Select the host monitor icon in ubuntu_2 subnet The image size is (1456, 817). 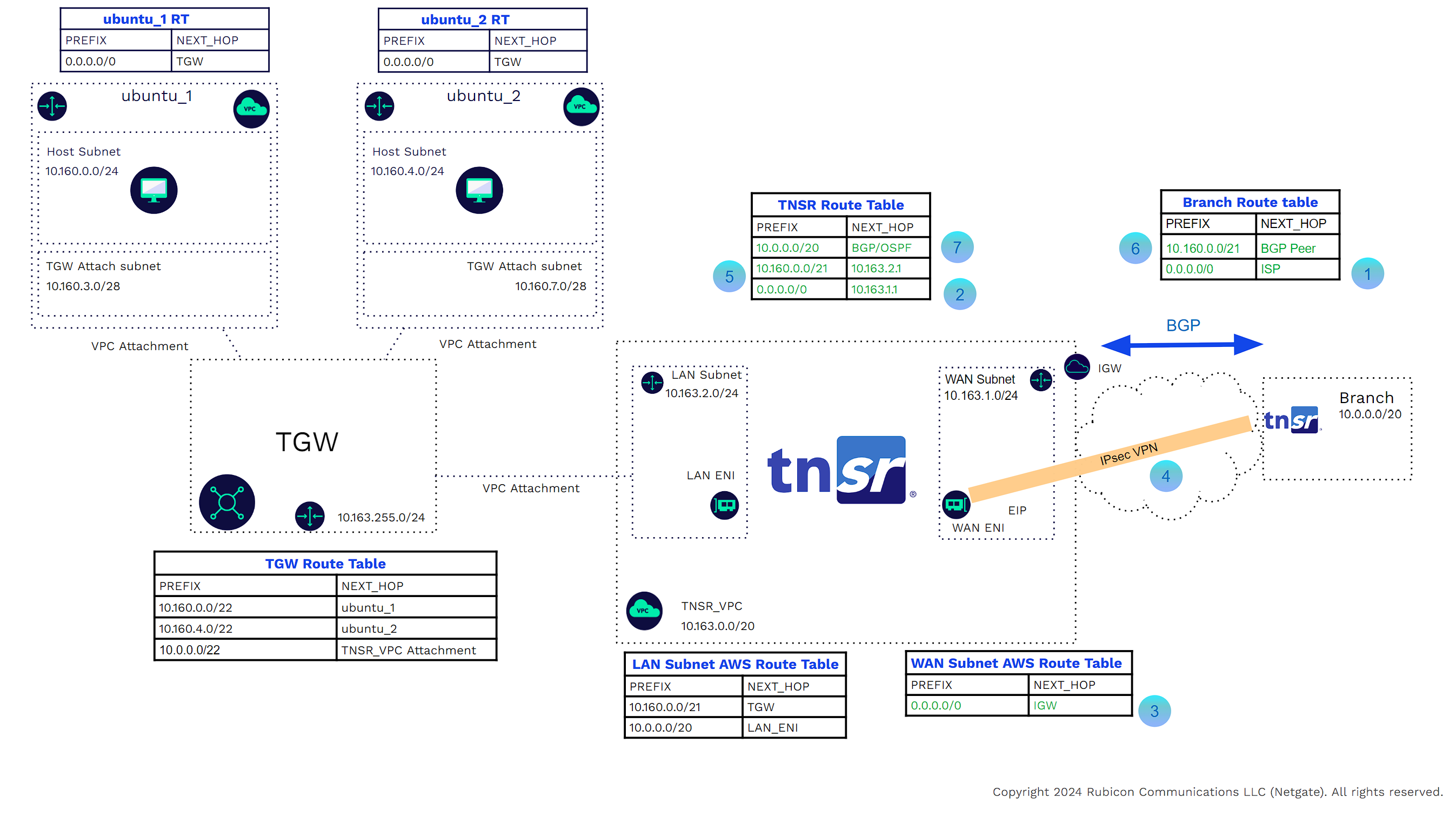pos(479,190)
